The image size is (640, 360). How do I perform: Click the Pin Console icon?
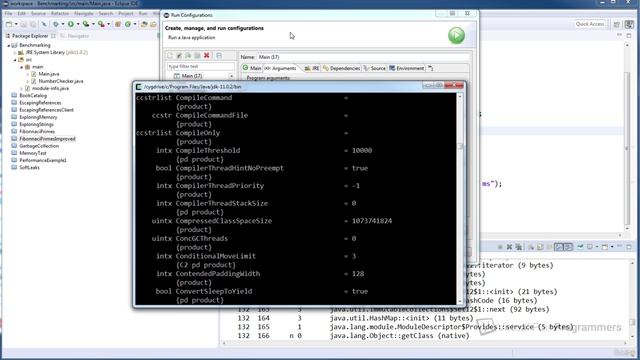pyautogui.click(x=580, y=247)
